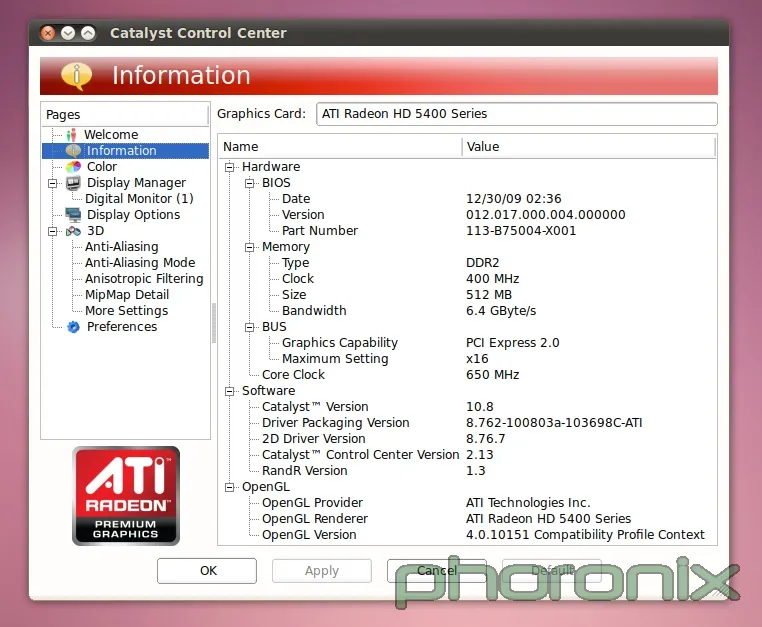Click the Display Manager monitor icon
Image resolution: width=762 pixels, height=627 pixels.
pos(73,183)
